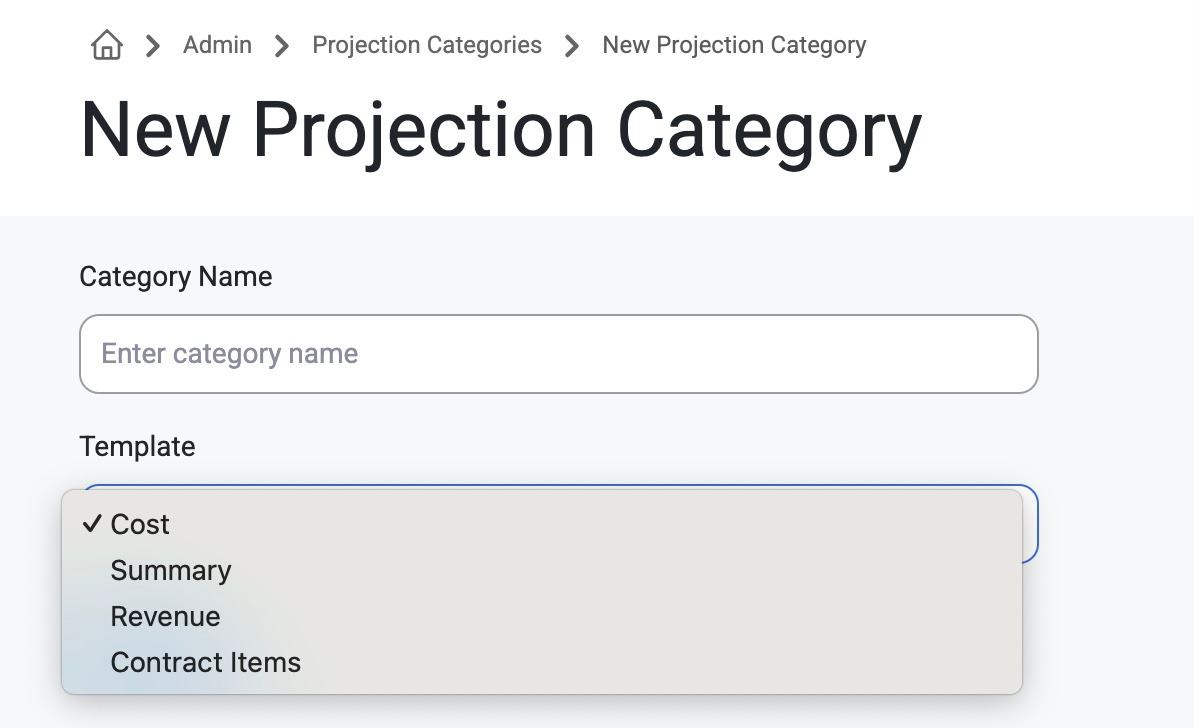
Task: Click blank gray form area to dismiss dropdown
Action: tap(1112, 457)
